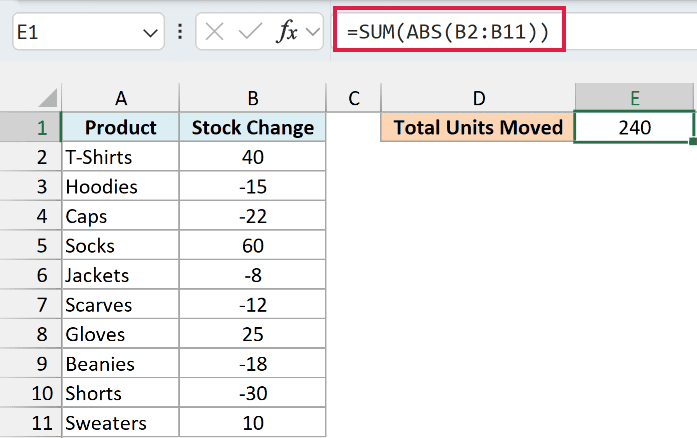
Task: Click the Total Units Moved cell
Action: [x=478, y=127]
